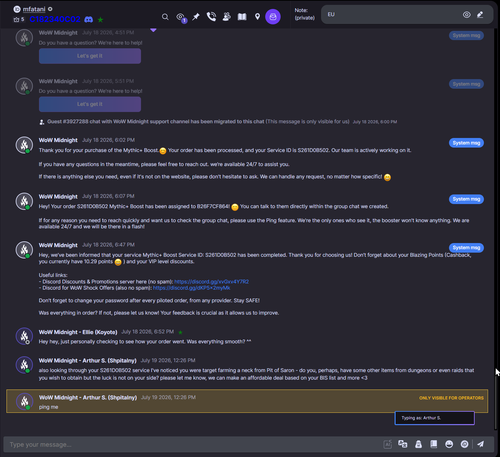Click sender name WoW Midnight - Ellie (Koyote)
500x457 pixels.
coord(78,332)
